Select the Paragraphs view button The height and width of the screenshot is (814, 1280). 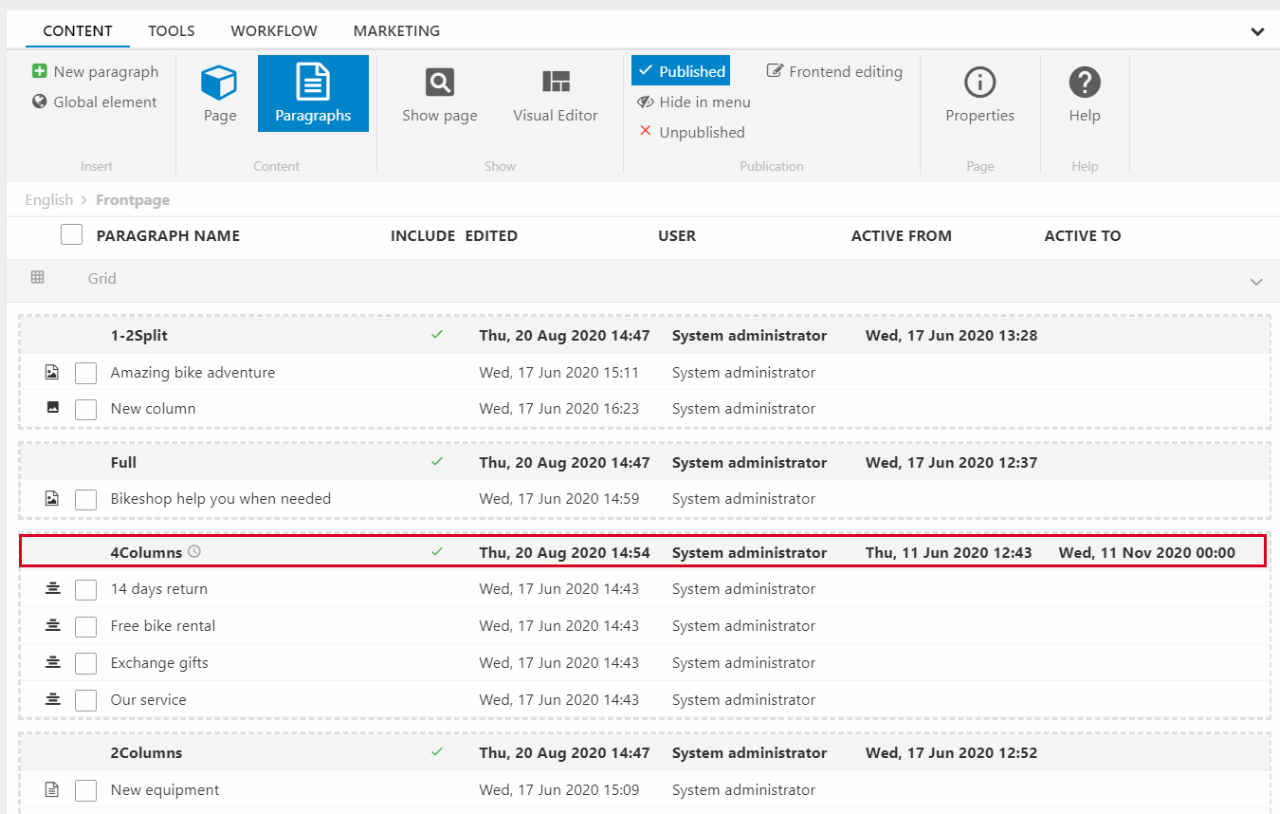pyautogui.click(x=313, y=94)
